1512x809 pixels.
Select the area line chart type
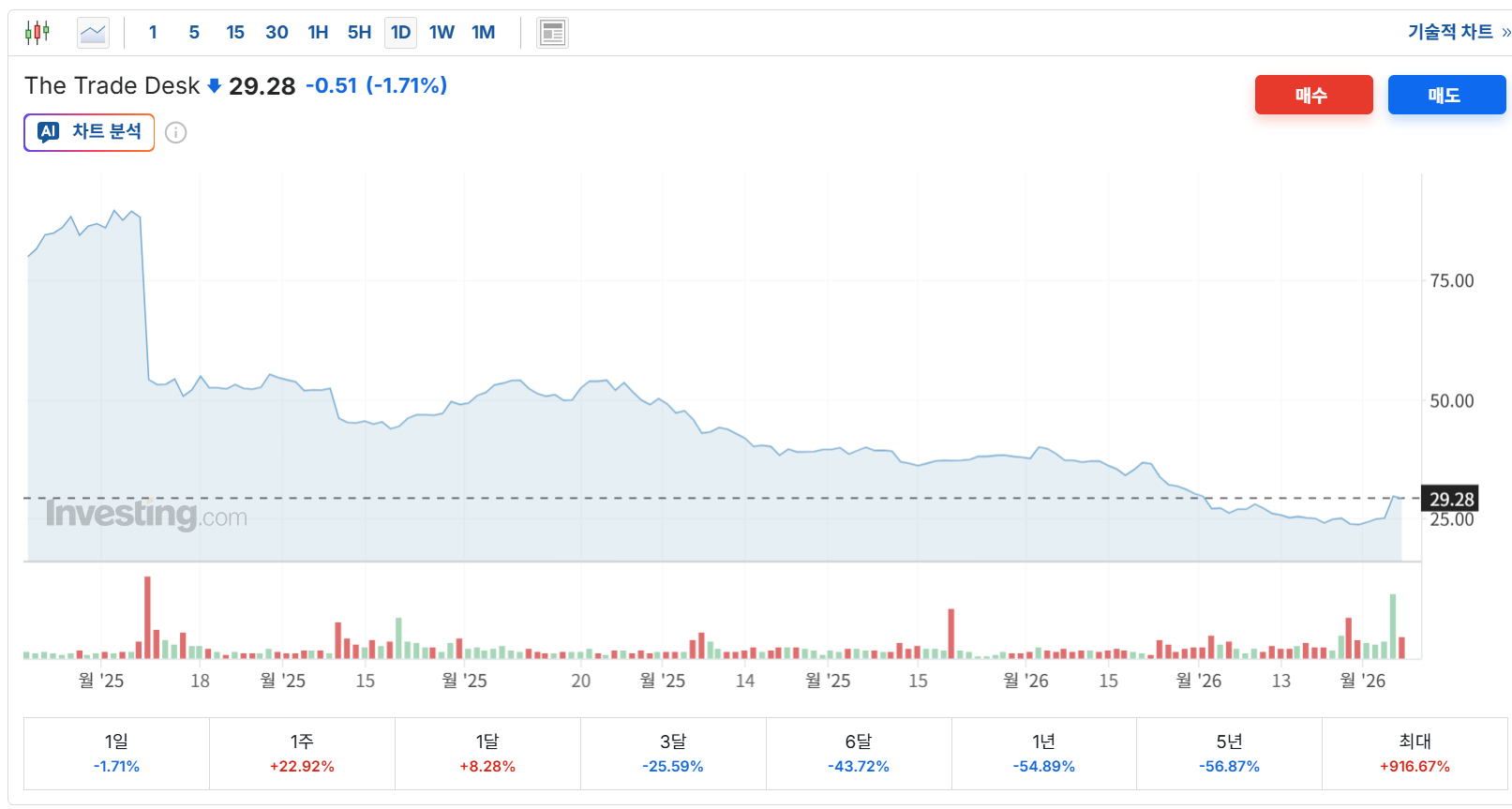coord(93,33)
